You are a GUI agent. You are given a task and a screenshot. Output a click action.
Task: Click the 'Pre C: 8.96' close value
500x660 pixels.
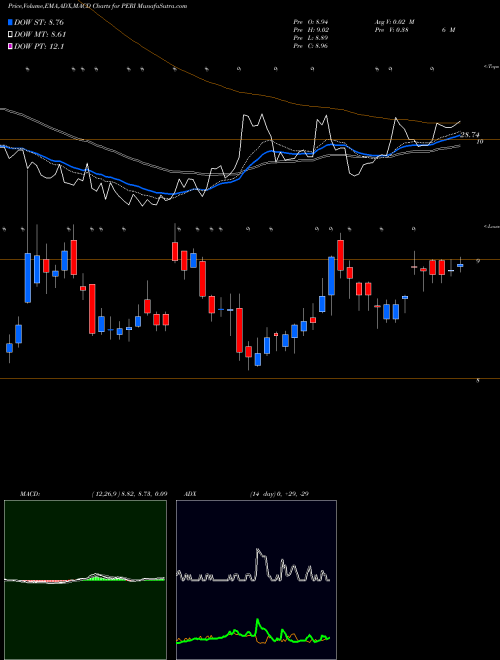tap(311, 46)
